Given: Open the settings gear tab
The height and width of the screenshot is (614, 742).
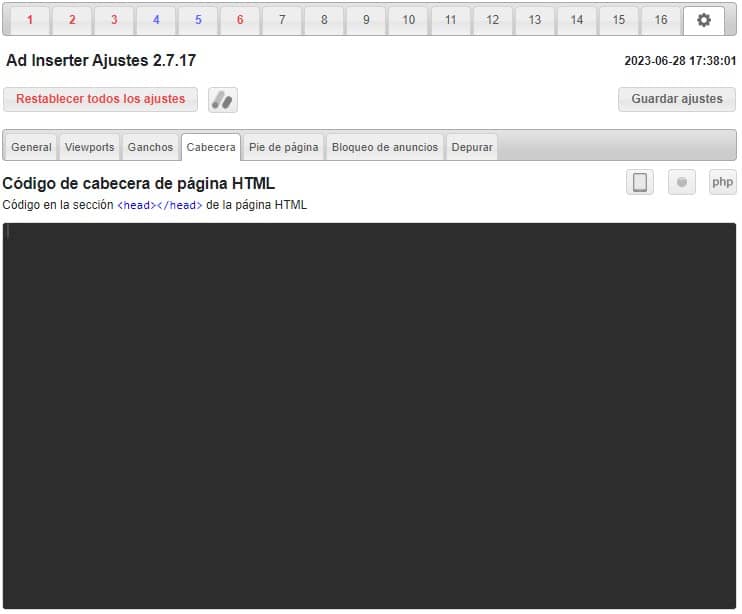Looking at the screenshot, I should (x=704, y=20).
